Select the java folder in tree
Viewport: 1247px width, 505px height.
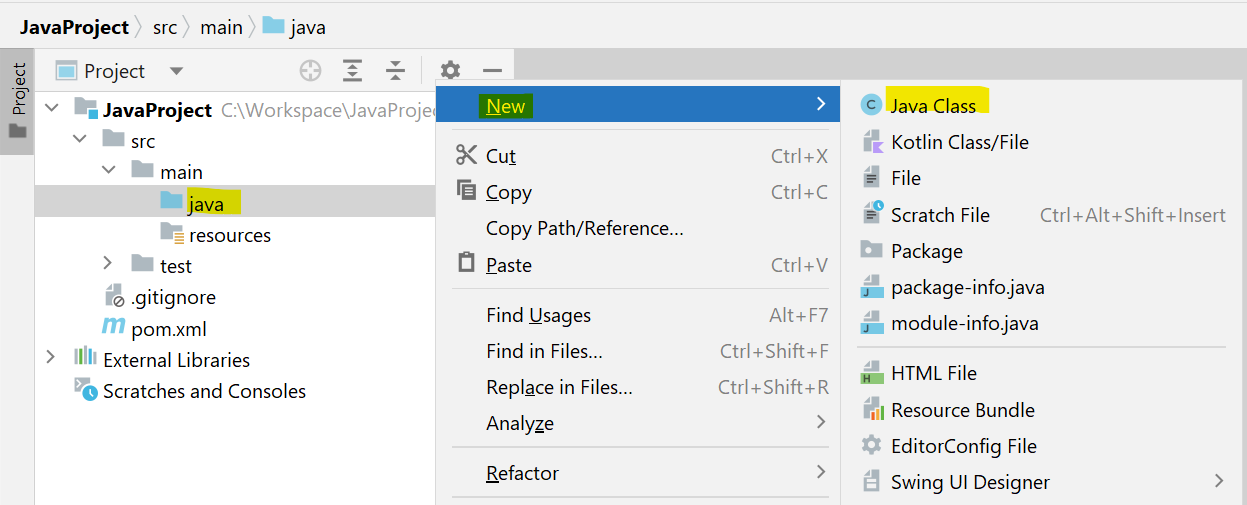point(235,203)
